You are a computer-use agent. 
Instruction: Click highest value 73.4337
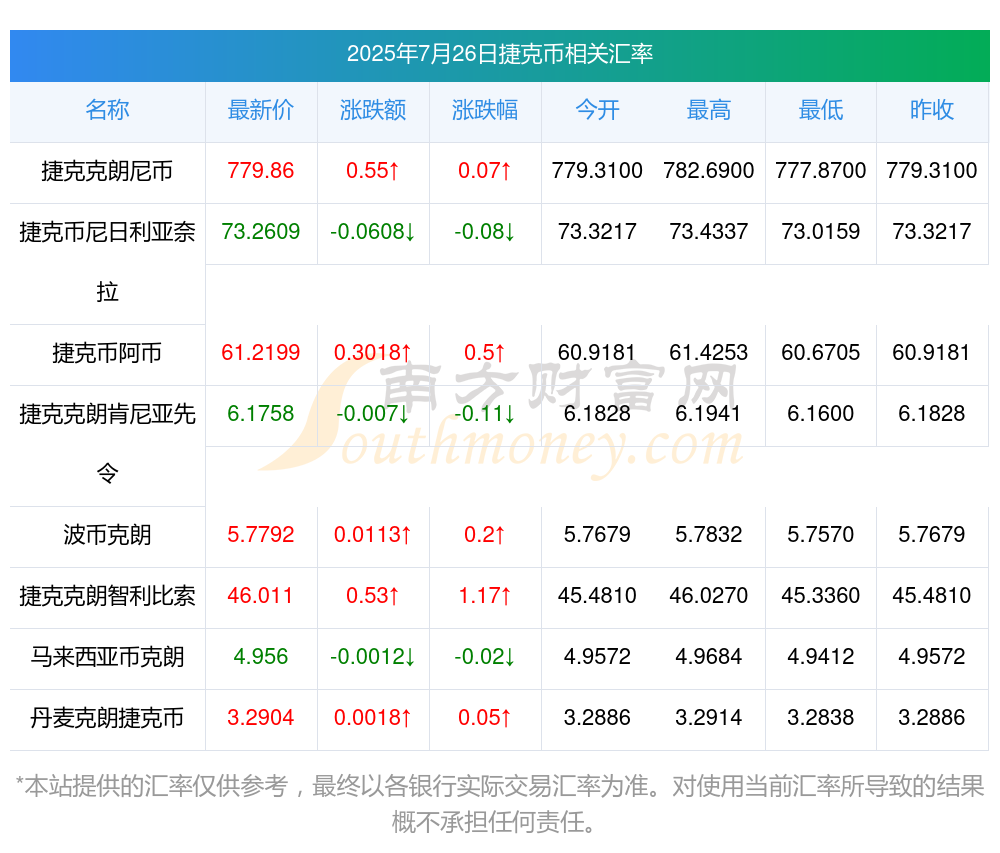[x=709, y=231]
